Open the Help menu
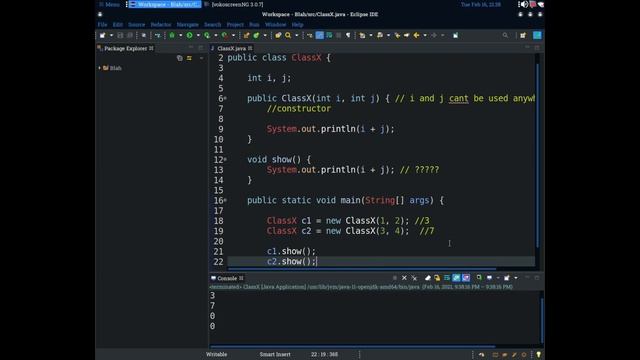Image resolution: width=640 pixels, height=360 pixels. (297, 24)
